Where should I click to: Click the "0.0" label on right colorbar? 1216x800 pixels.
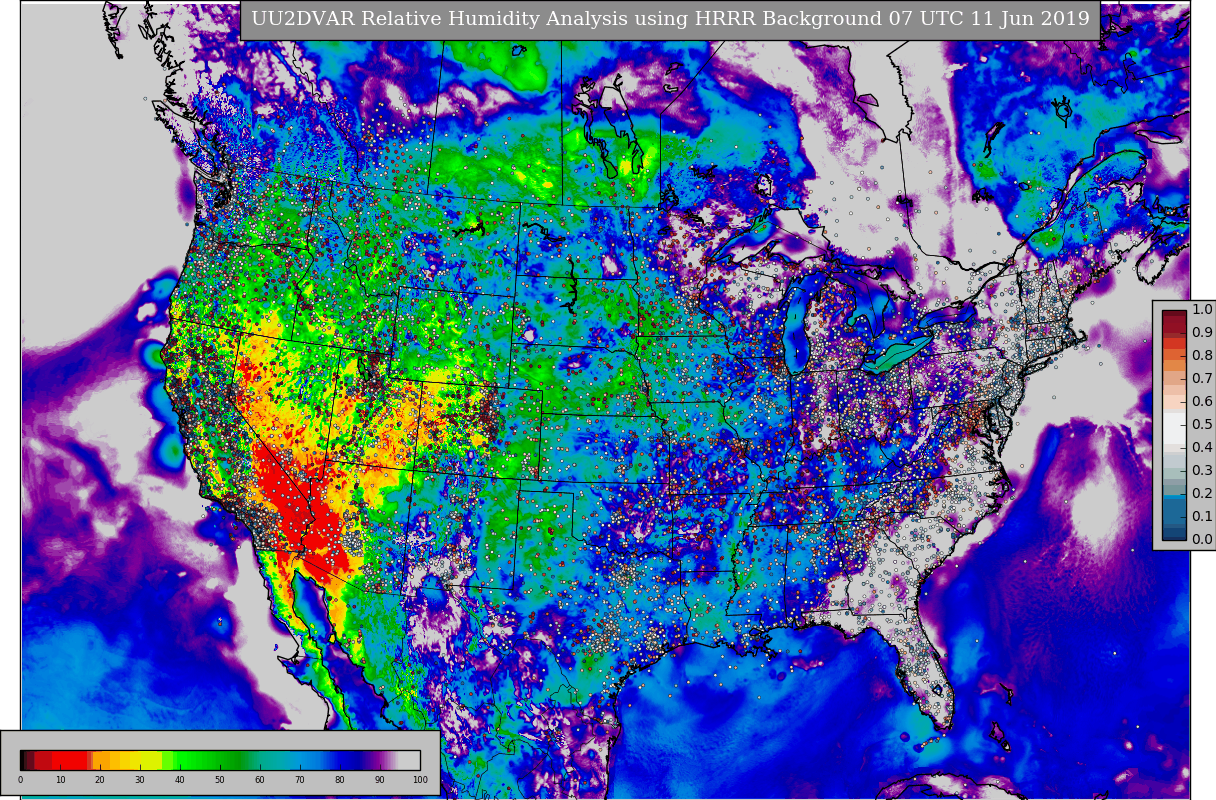coord(1202,540)
